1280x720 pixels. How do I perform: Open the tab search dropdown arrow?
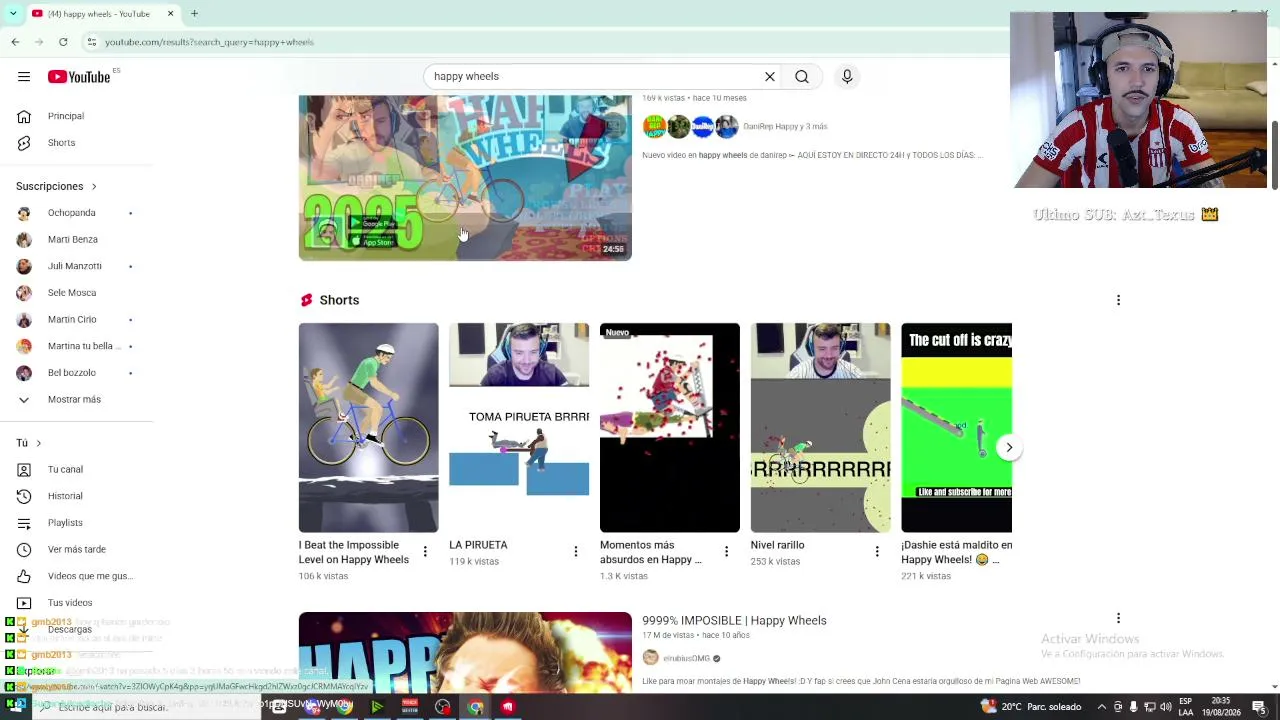(12, 14)
